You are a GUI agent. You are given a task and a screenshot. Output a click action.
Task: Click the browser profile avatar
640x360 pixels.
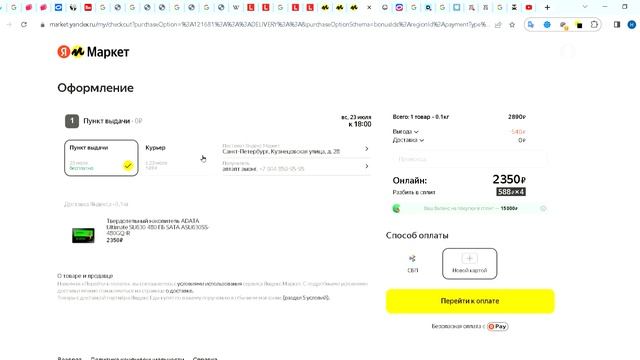632,24
